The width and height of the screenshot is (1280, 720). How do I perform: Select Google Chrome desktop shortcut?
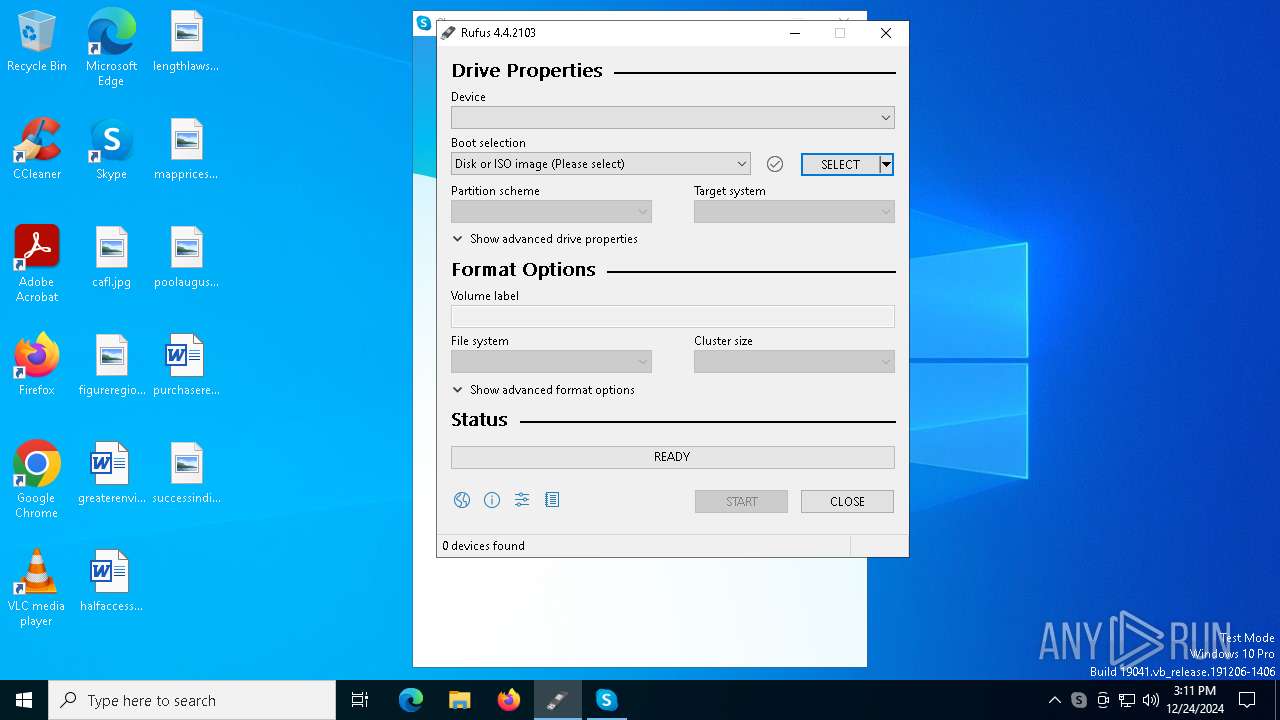pyautogui.click(x=37, y=480)
